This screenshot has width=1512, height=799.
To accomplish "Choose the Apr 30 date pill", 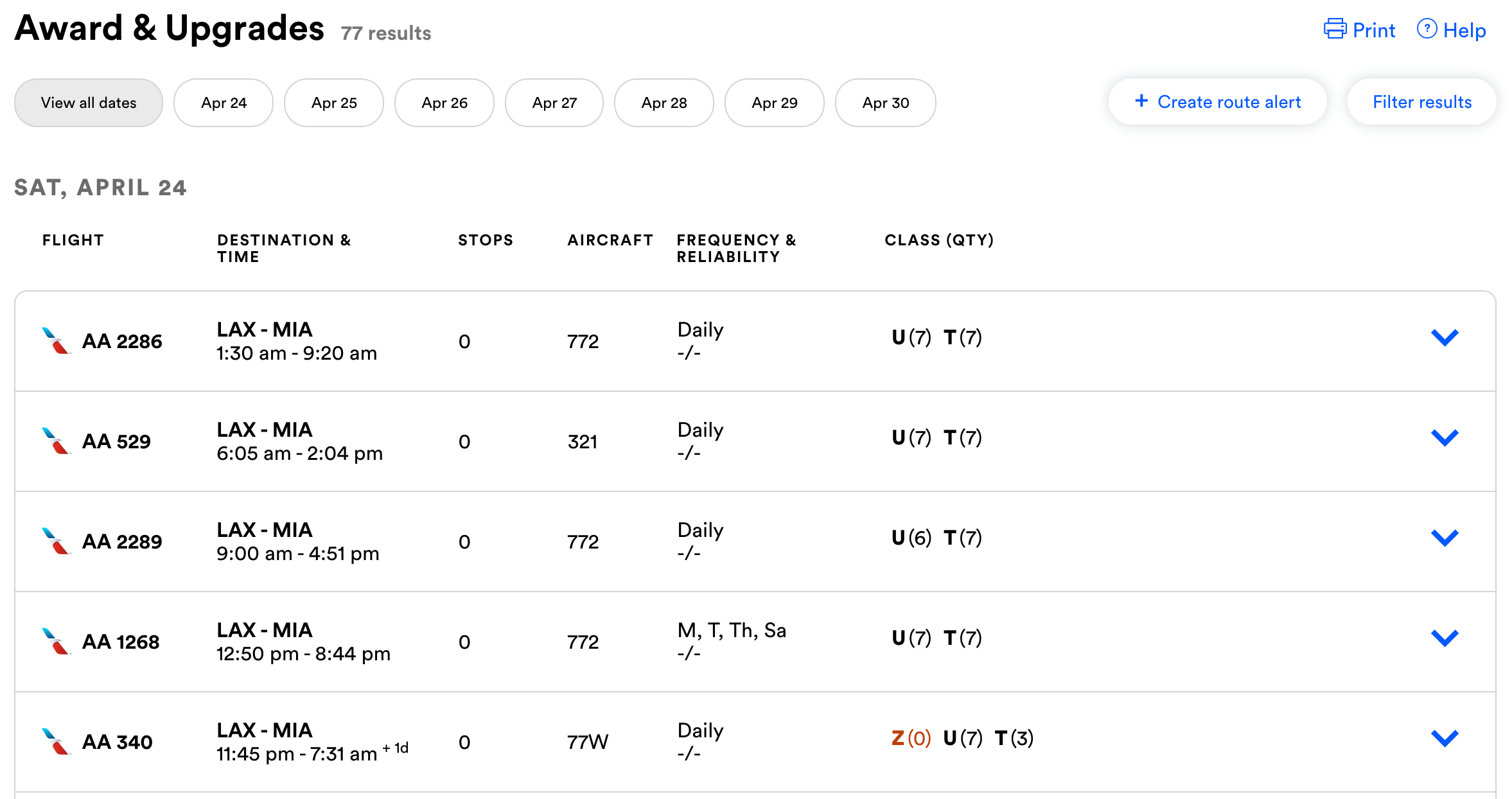I will tap(885, 103).
